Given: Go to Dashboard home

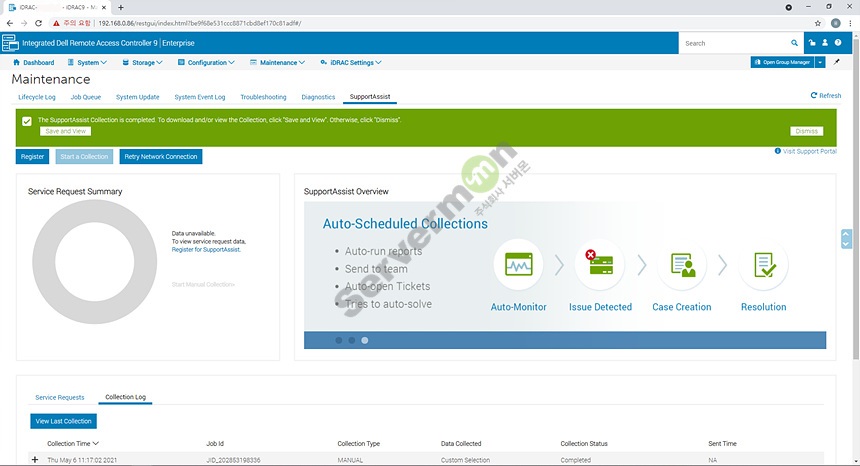Looking at the screenshot, I should coord(33,62).
